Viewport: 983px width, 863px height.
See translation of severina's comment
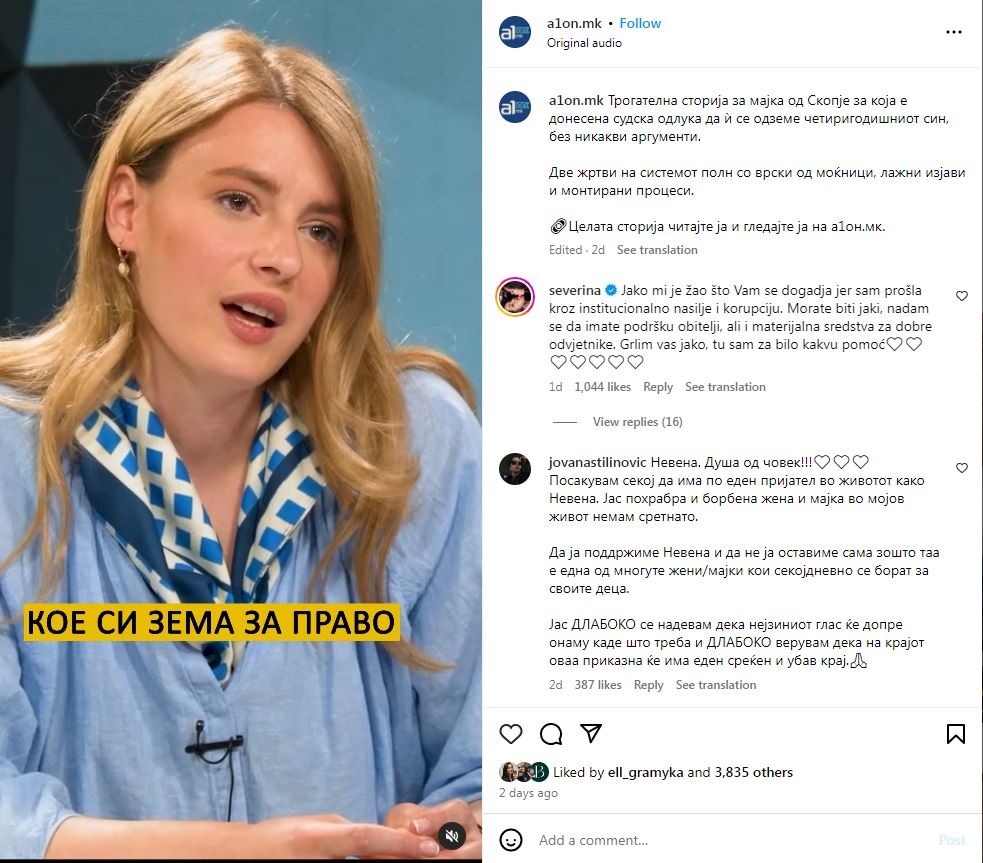click(x=725, y=387)
